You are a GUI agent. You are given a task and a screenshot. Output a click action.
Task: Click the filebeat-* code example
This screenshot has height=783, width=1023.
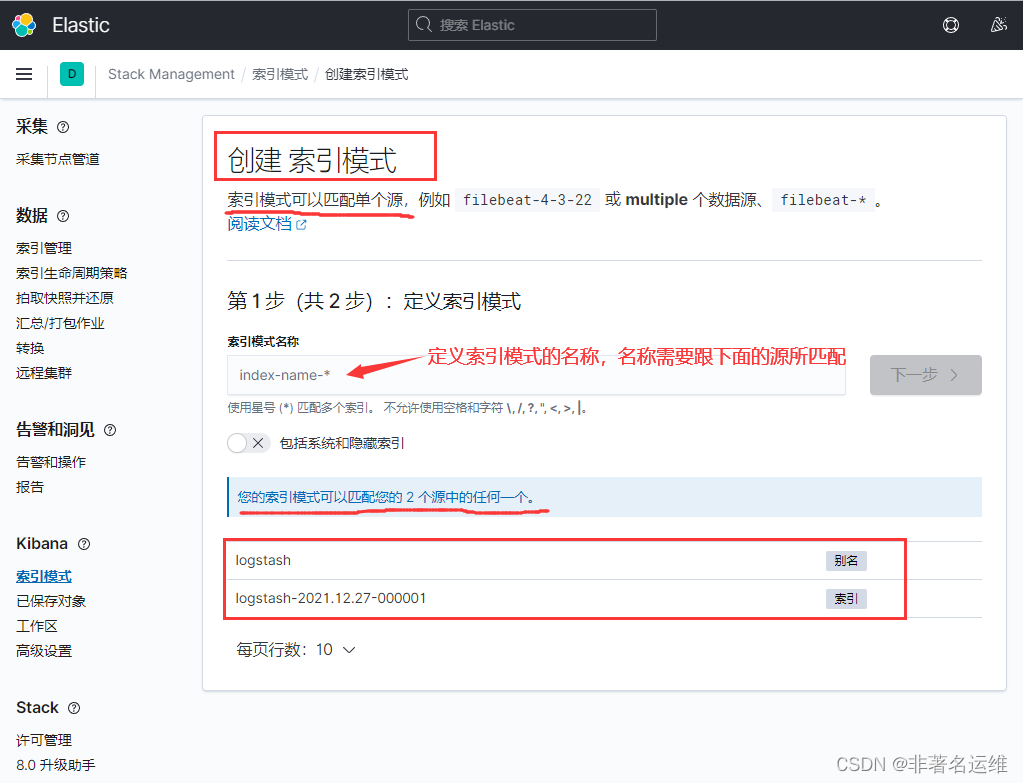click(823, 200)
